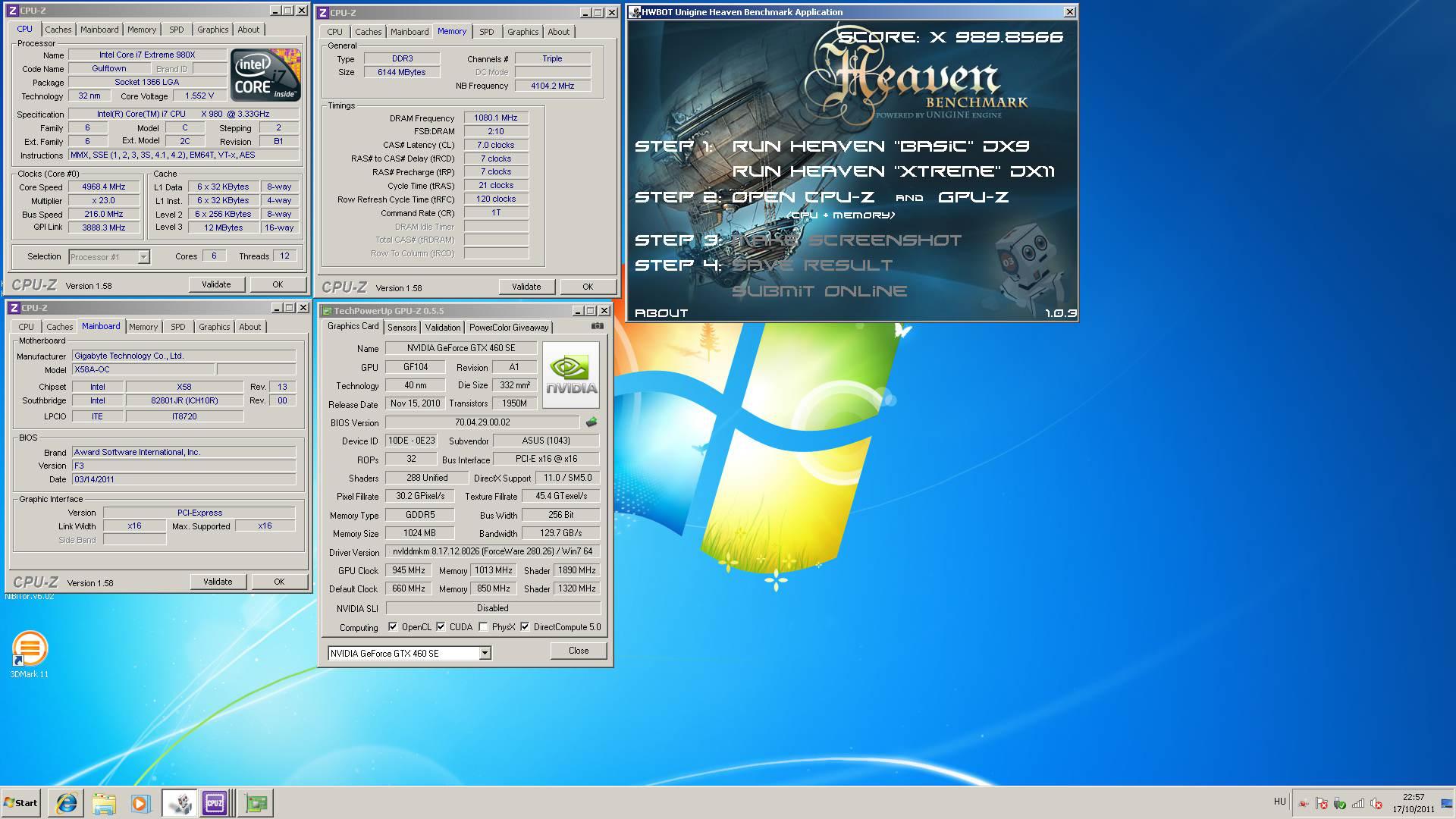Click the DRAM Frequency 1080.1 MHz value
Image resolution: width=1456 pixels, height=819 pixels.
(496, 118)
